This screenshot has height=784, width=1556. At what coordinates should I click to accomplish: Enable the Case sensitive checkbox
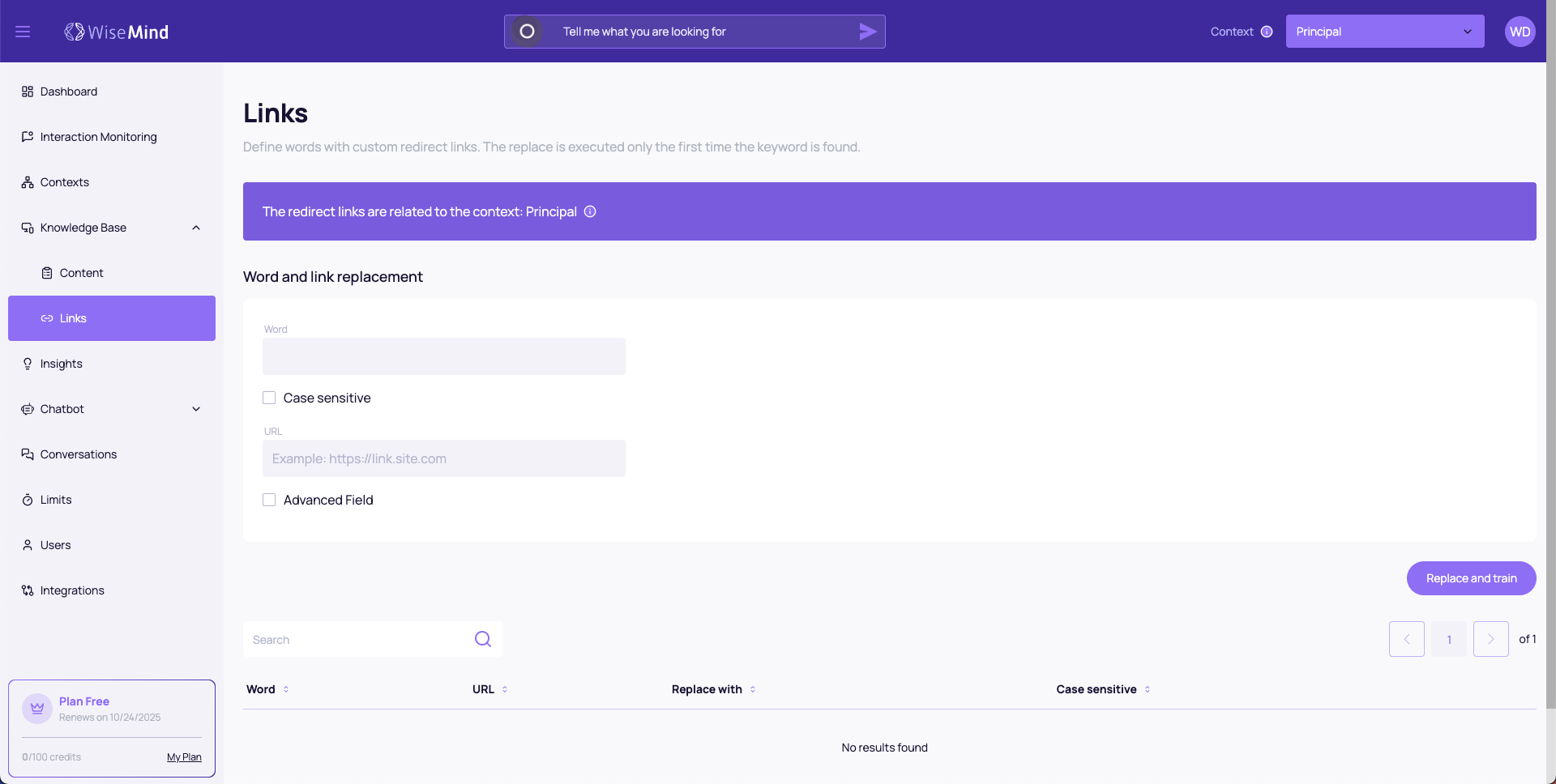tap(269, 398)
